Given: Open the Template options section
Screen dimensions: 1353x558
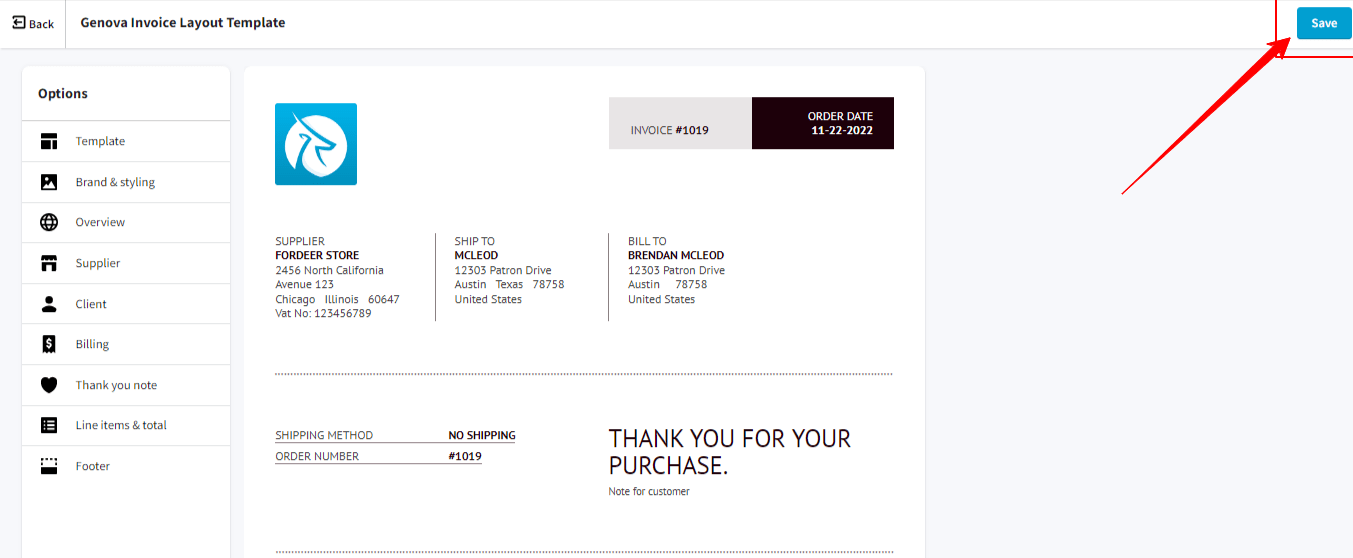Looking at the screenshot, I should click(126, 141).
